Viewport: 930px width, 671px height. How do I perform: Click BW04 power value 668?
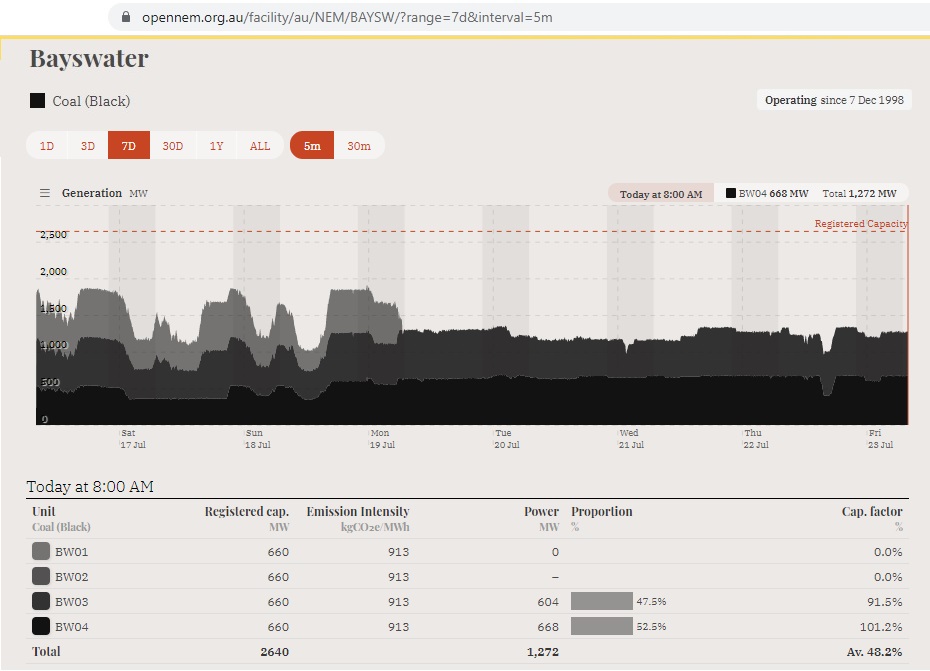pyautogui.click(x=548, y=627)
